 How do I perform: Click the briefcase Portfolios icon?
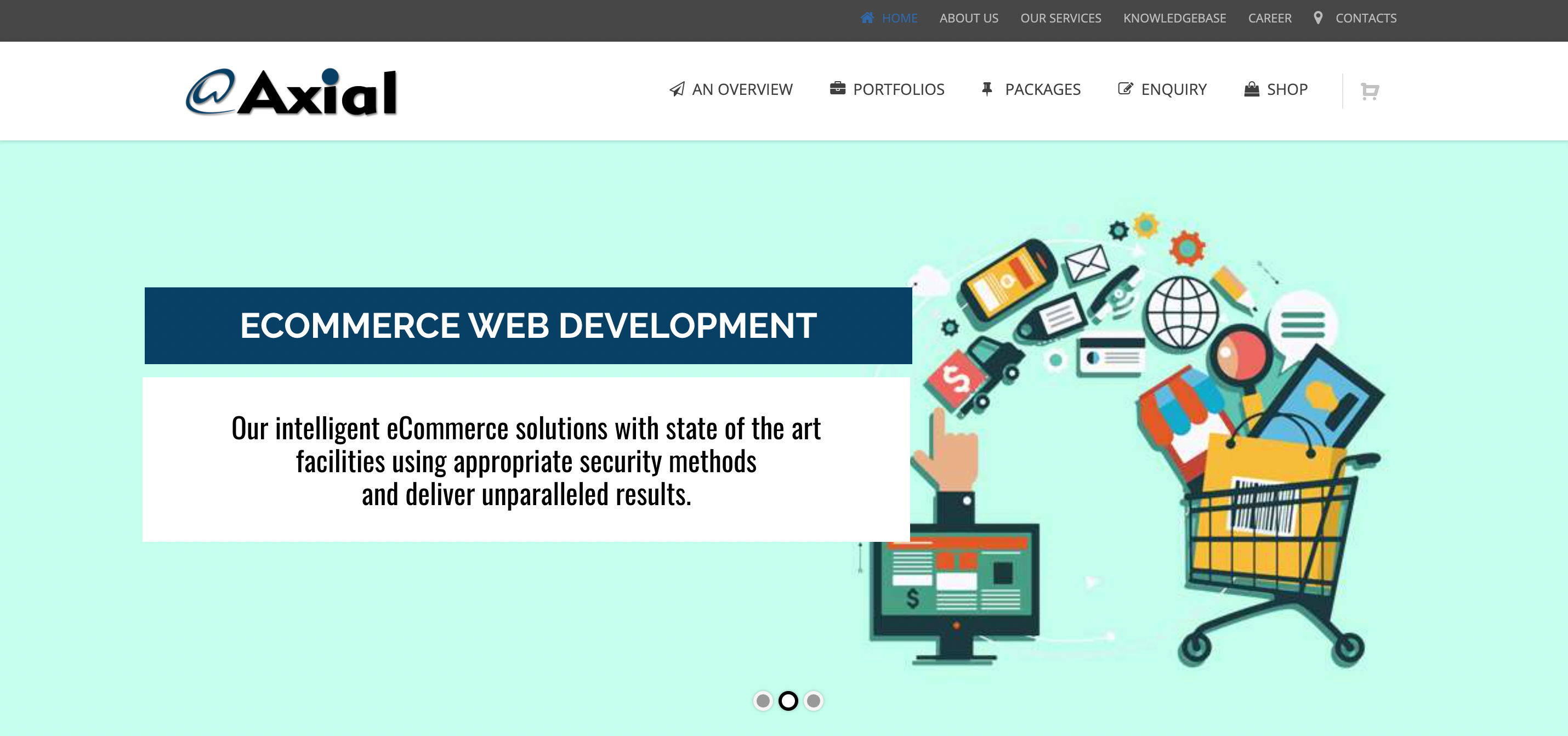click(x=838, y=89)
